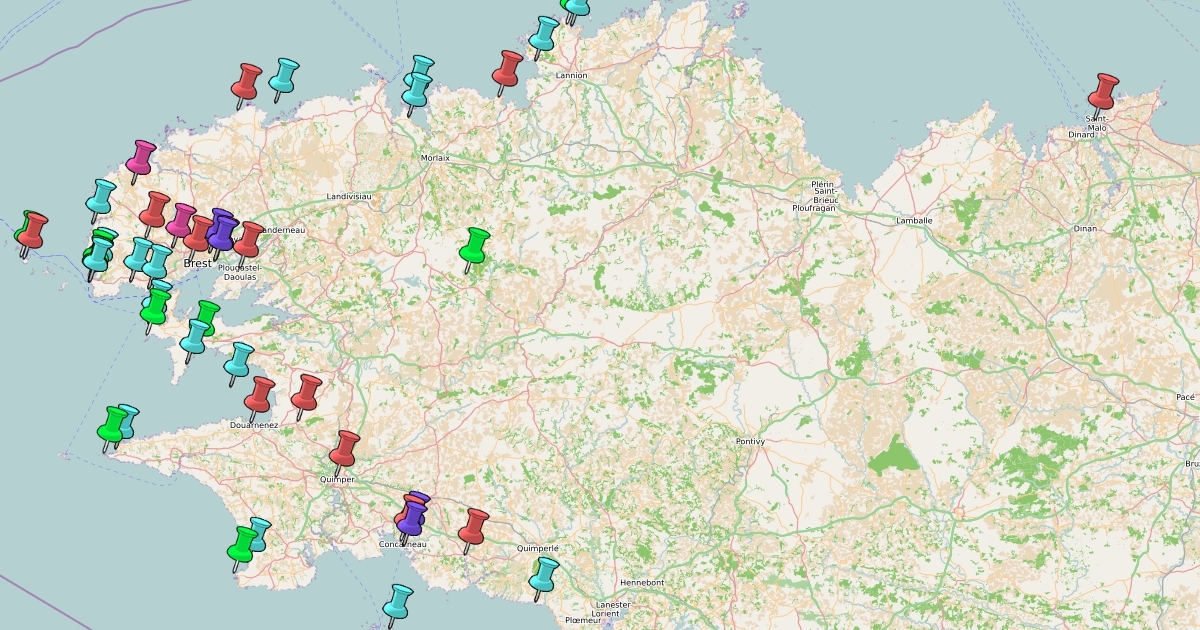Select the green pushpin on Crozon peninsula east side
This screenshot has width=1200, height=630.
206,319
